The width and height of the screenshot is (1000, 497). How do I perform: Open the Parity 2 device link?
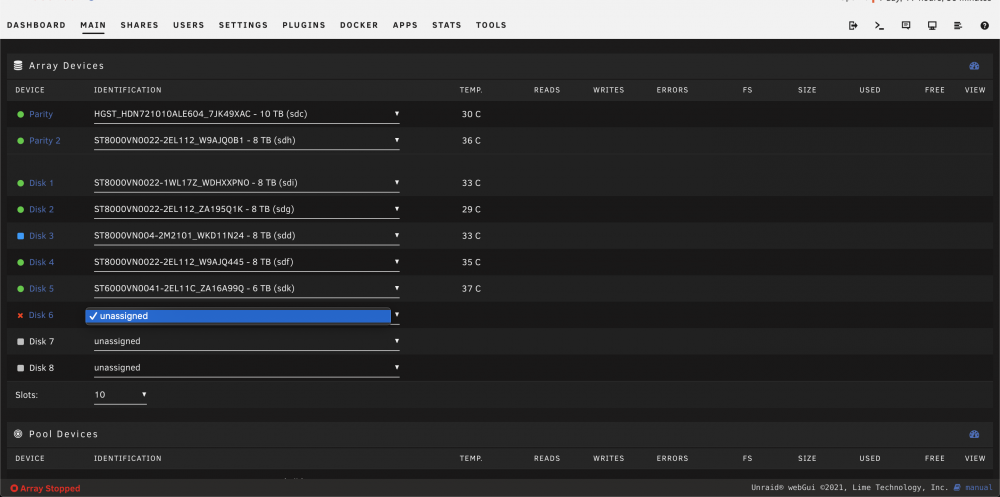(45, 140)
